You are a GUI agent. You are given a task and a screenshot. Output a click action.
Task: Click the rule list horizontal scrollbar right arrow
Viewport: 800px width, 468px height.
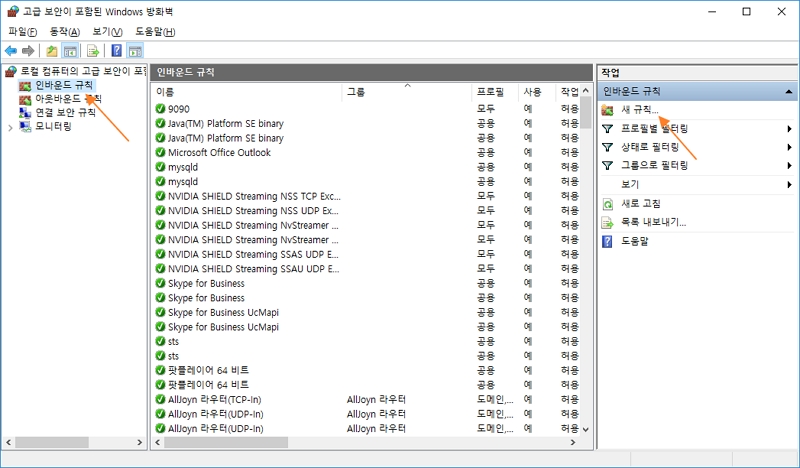pyautogui.click(x=572, y=442)
